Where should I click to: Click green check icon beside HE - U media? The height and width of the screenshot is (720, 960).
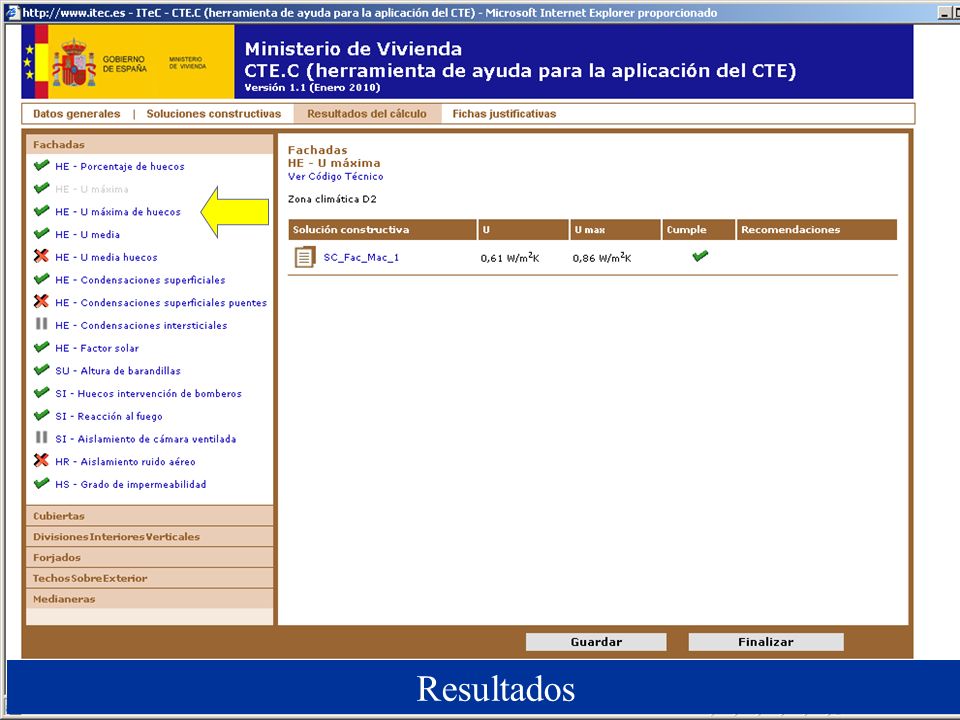coord(42,233)
